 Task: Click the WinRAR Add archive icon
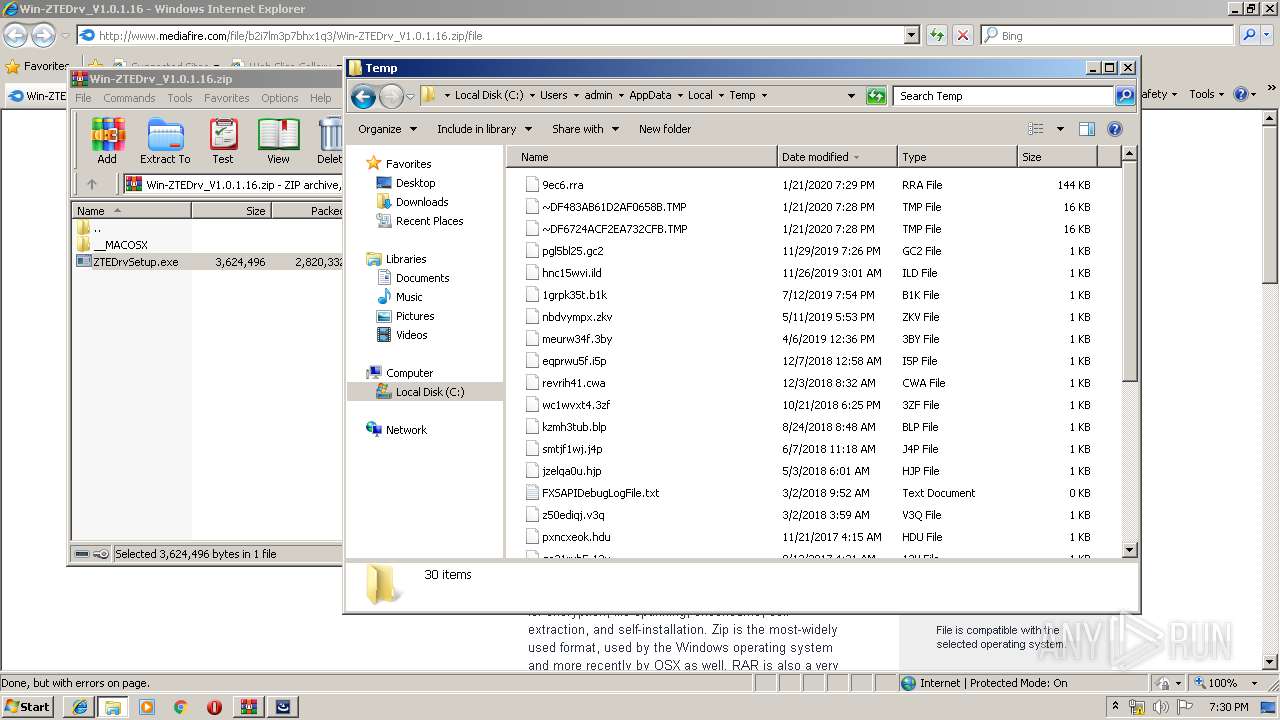(x=107, y=141)
